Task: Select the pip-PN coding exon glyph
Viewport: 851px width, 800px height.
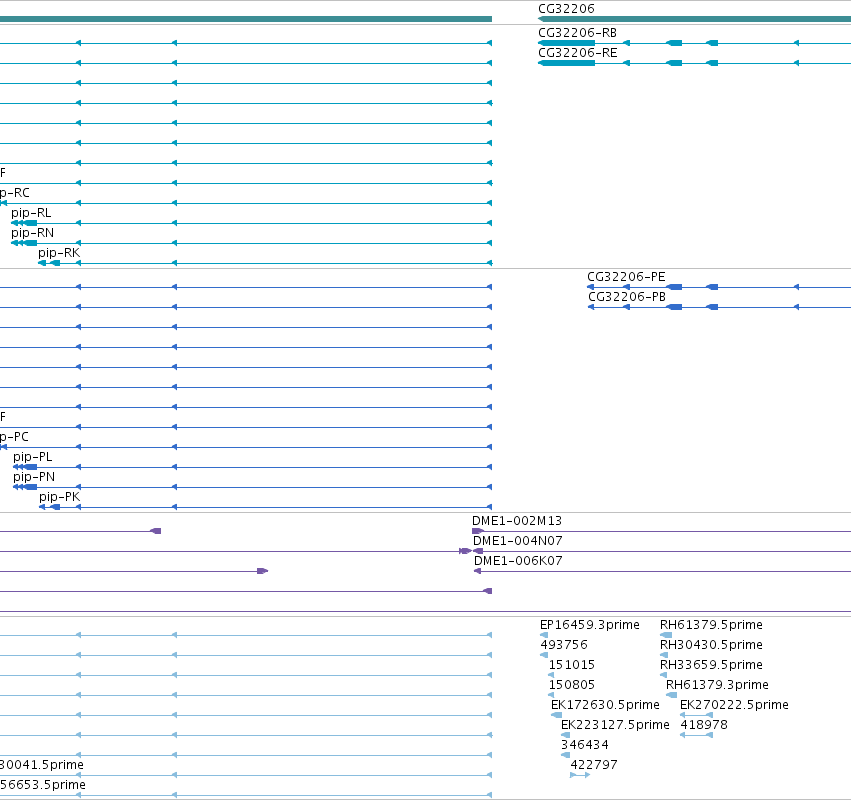Action: 25,487
